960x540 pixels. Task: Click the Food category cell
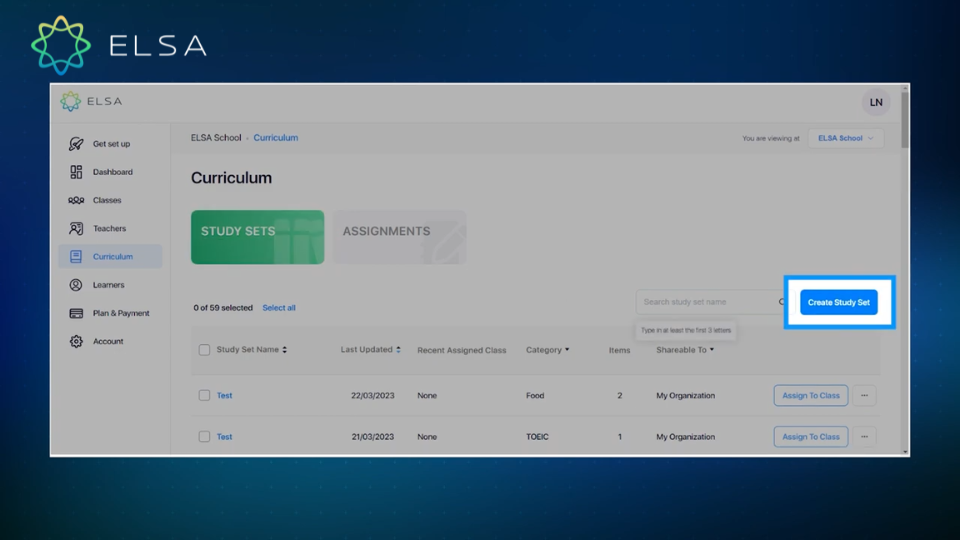[x=535, y=396]
